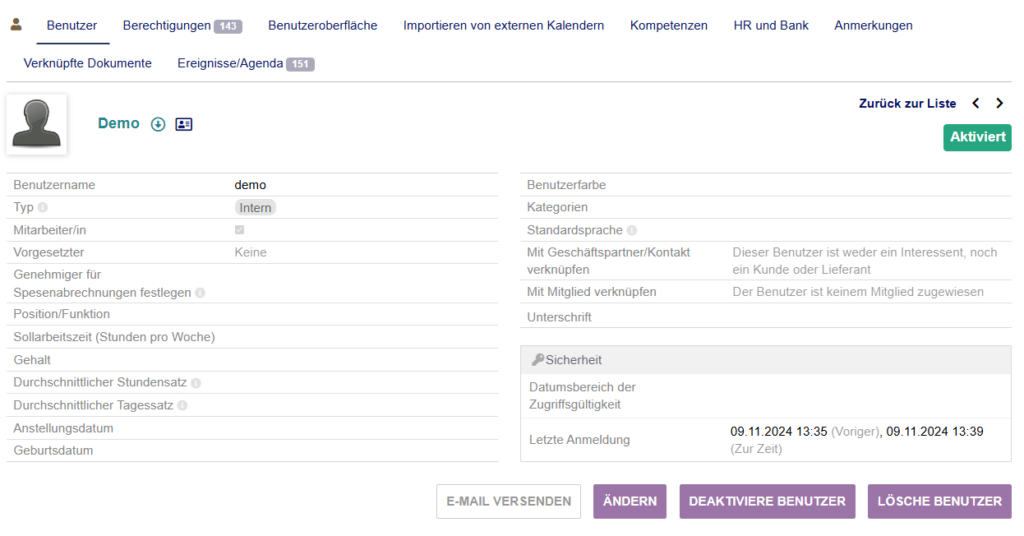Toggle the Mitarbeiter/in checkbox
Screen dimensions: 1024x536
[240, 230]
